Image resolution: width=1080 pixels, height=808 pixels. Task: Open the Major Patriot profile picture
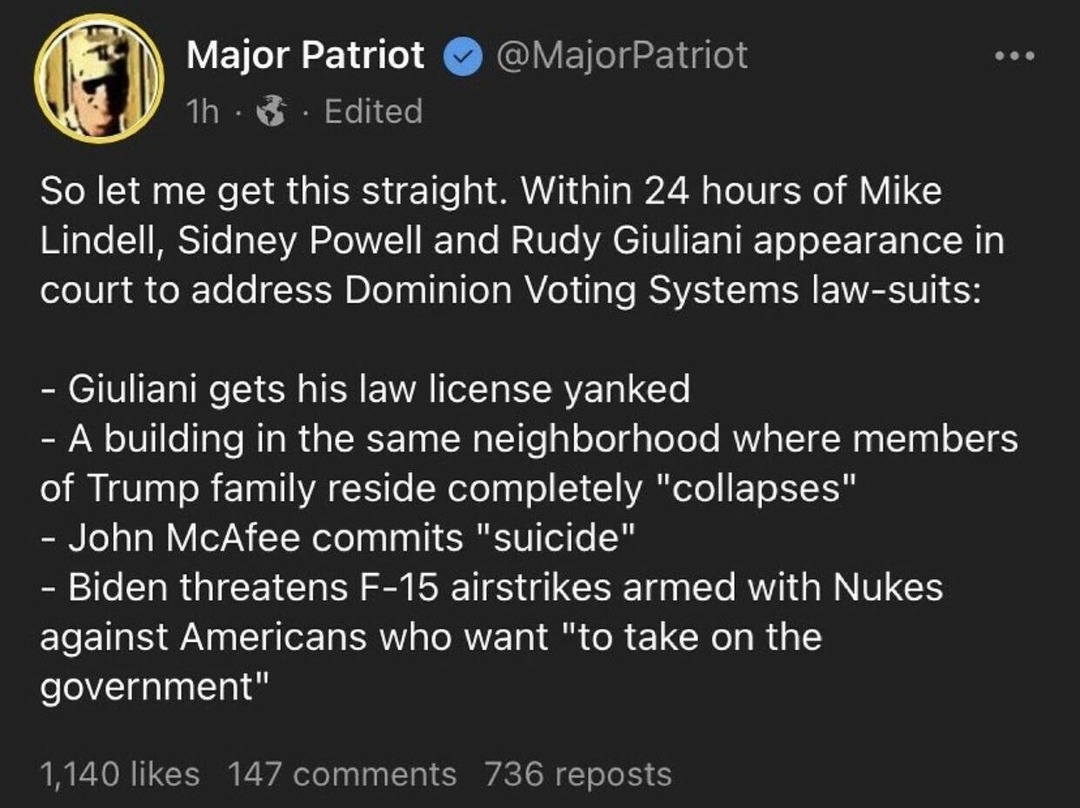pos(98,78)
